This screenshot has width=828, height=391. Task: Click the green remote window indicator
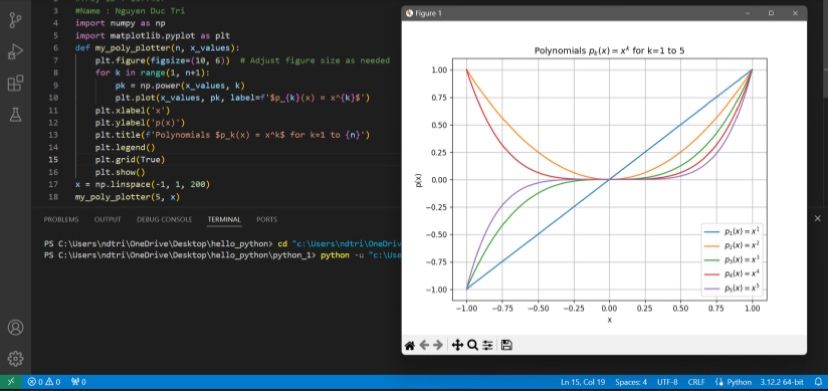click(x=11, y=381)
